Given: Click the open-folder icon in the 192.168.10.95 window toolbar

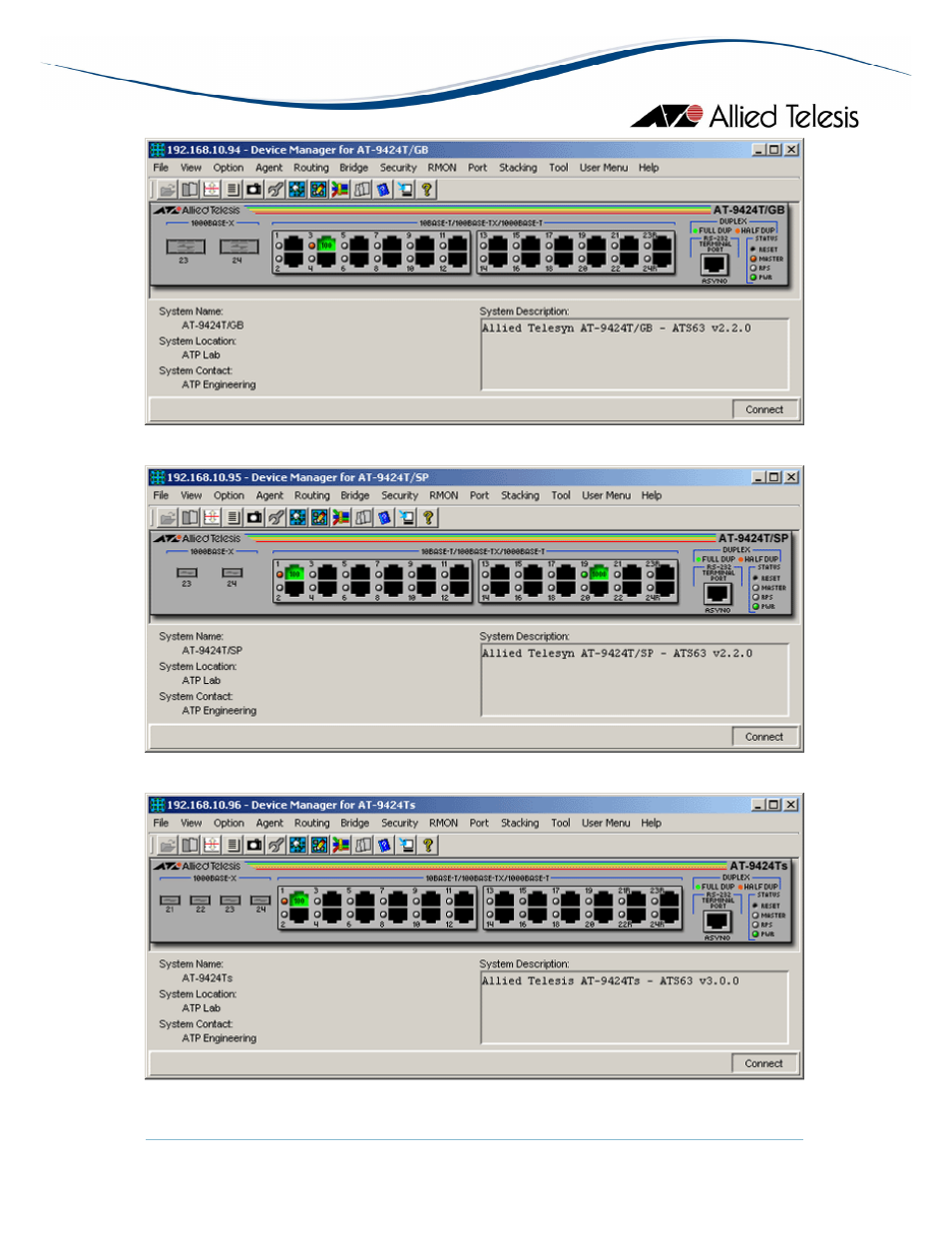Looking at the screenshot, I should click(168, 517).
